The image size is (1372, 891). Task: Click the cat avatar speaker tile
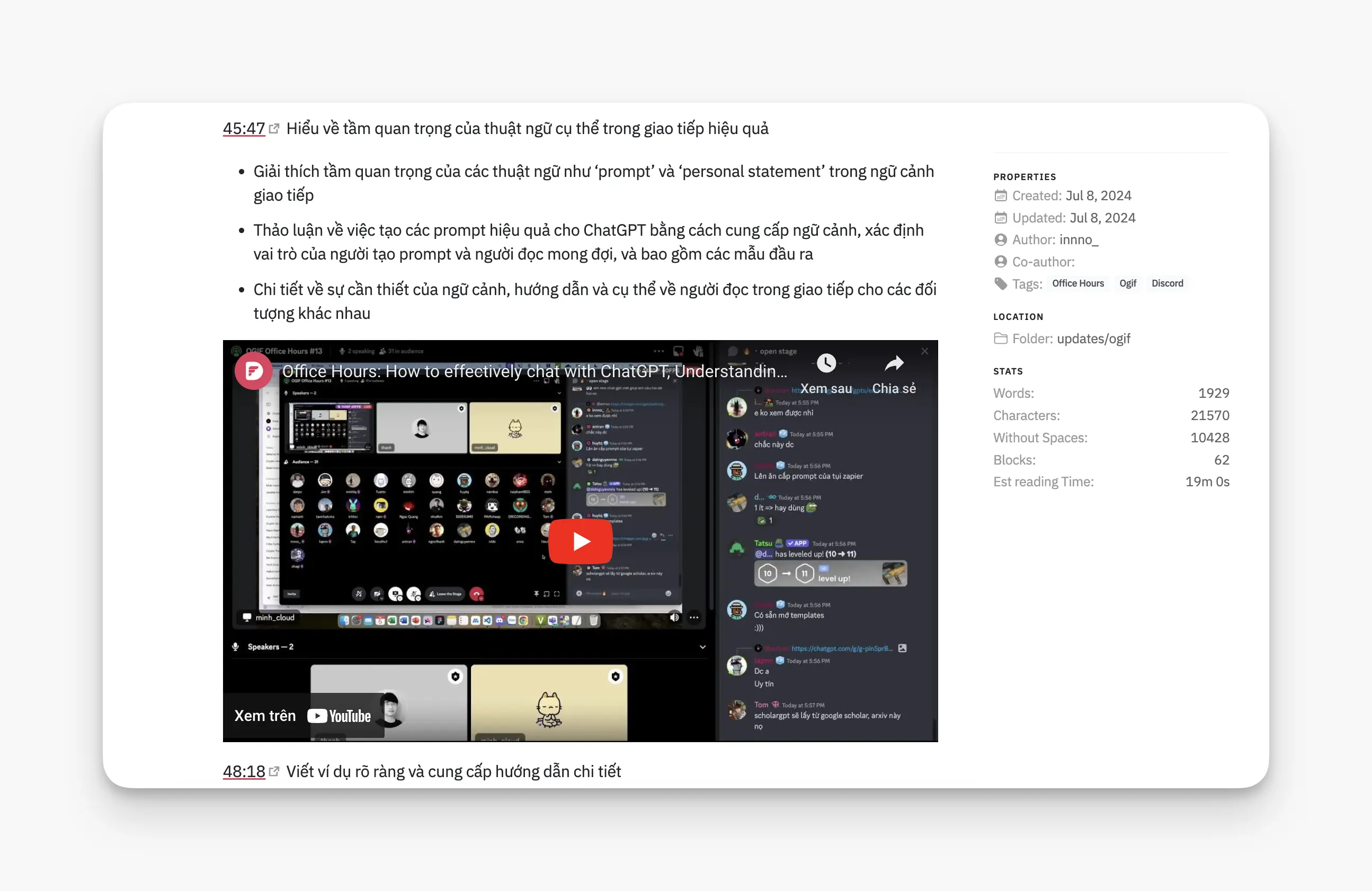[549, 703]
